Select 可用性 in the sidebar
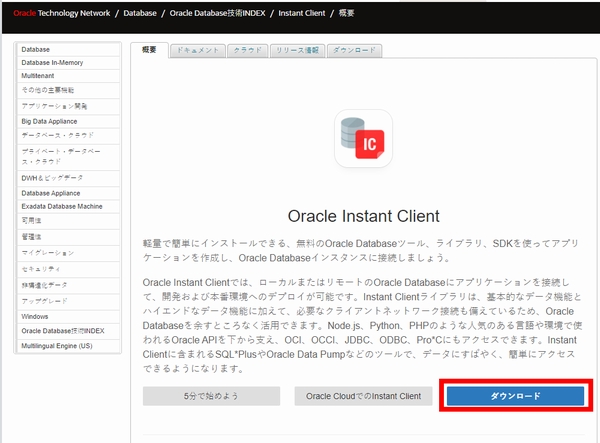 point(68,221)
